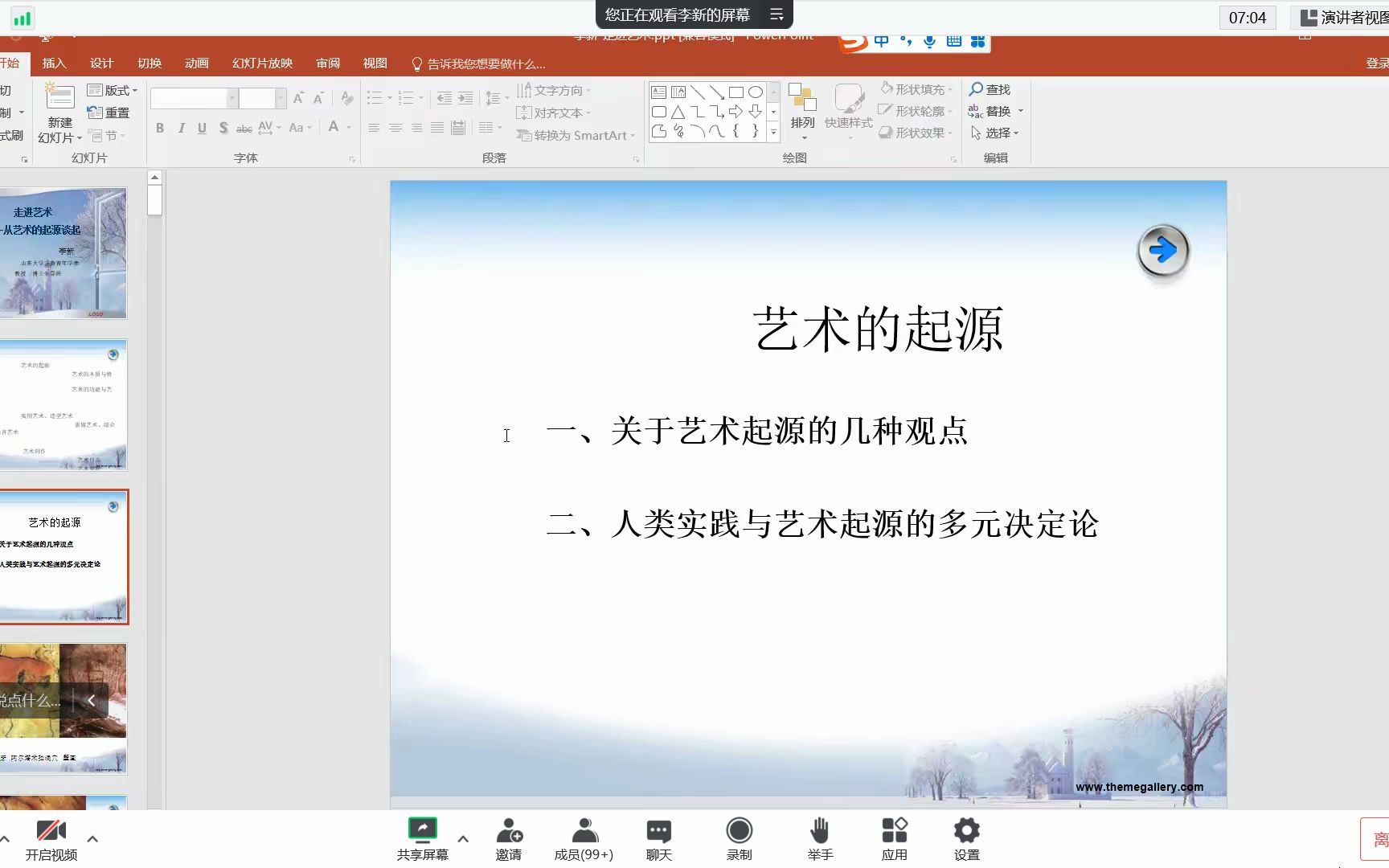Open the screen-share options menu icon
The height and width of the screenshot is (868, 1389).
point(776,14)
